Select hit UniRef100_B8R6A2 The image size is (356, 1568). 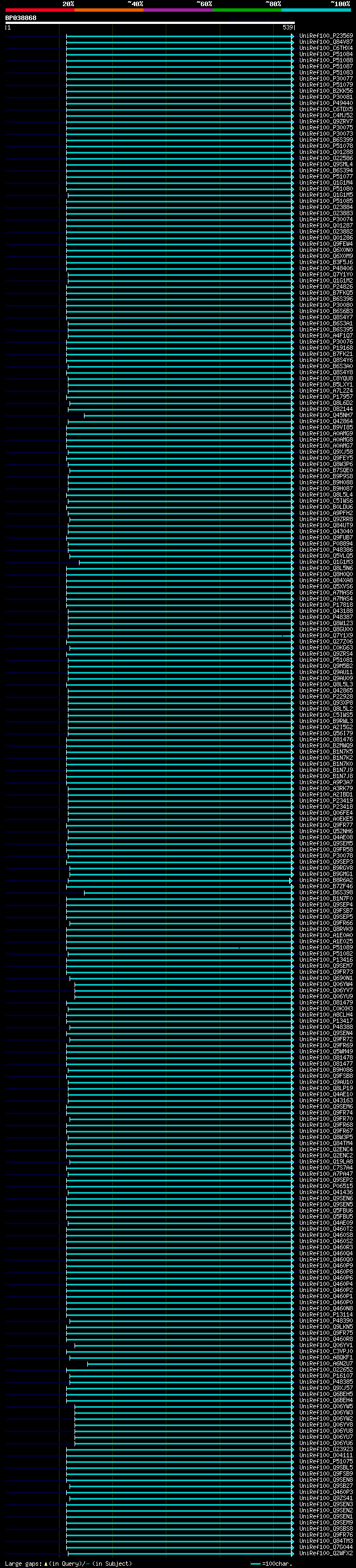coord(326,880)
